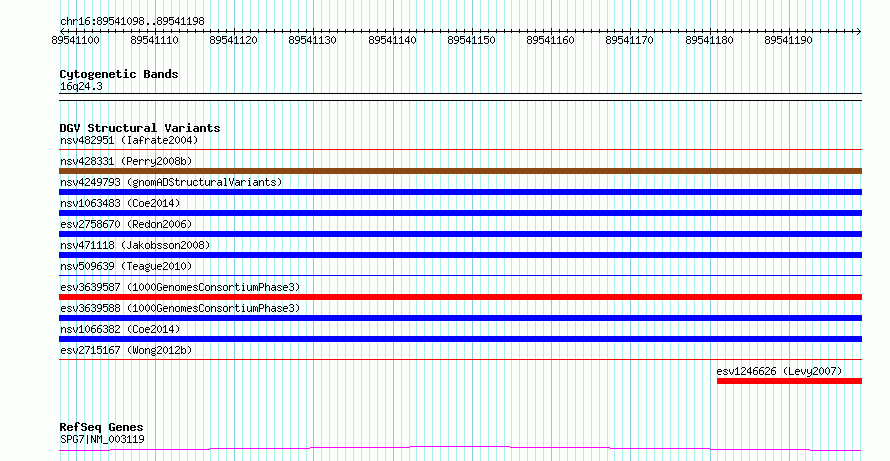This screenshot has height=461, width=890.
Task: Click ruler position 89541120
Action: [x=233, y=40]
